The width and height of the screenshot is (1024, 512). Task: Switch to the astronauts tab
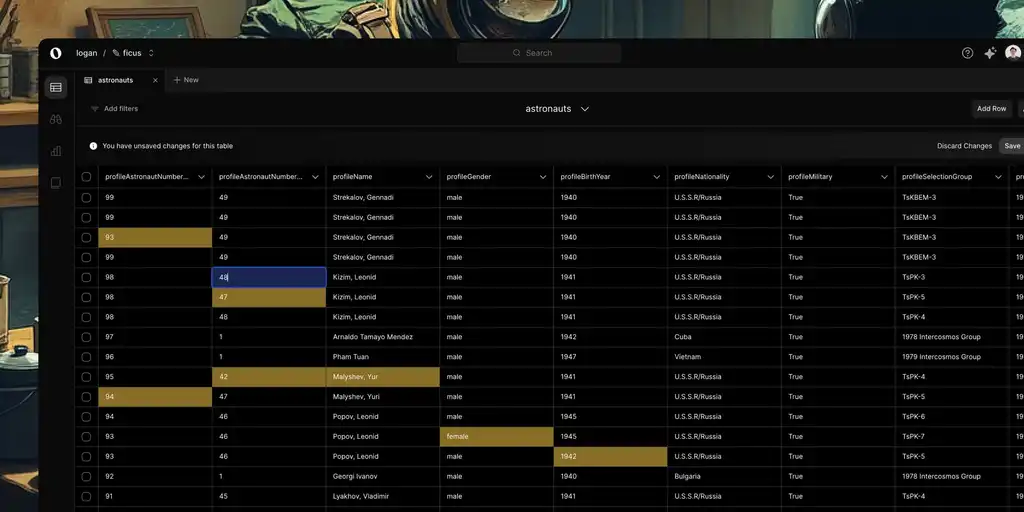click(x=115, y=80)
